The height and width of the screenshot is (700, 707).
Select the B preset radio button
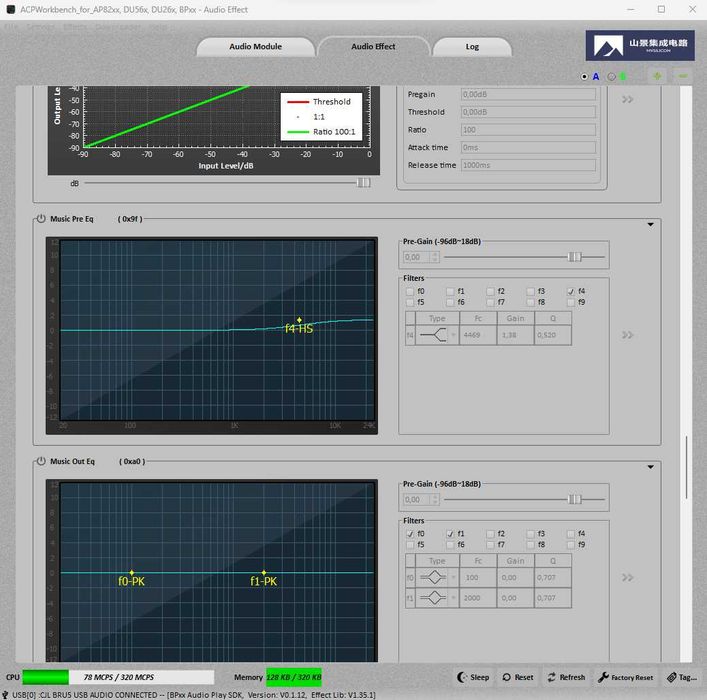click(611, 77)
